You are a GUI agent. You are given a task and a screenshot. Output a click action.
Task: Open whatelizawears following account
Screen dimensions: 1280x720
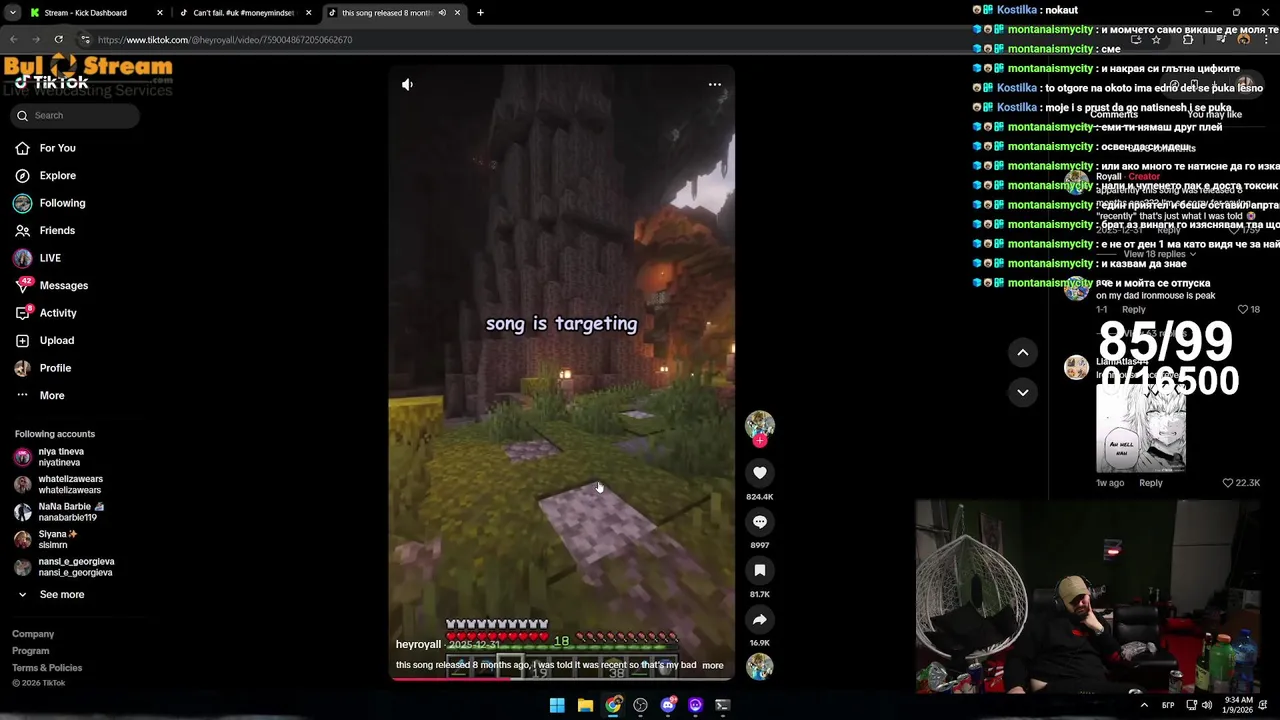coord(70,485)
